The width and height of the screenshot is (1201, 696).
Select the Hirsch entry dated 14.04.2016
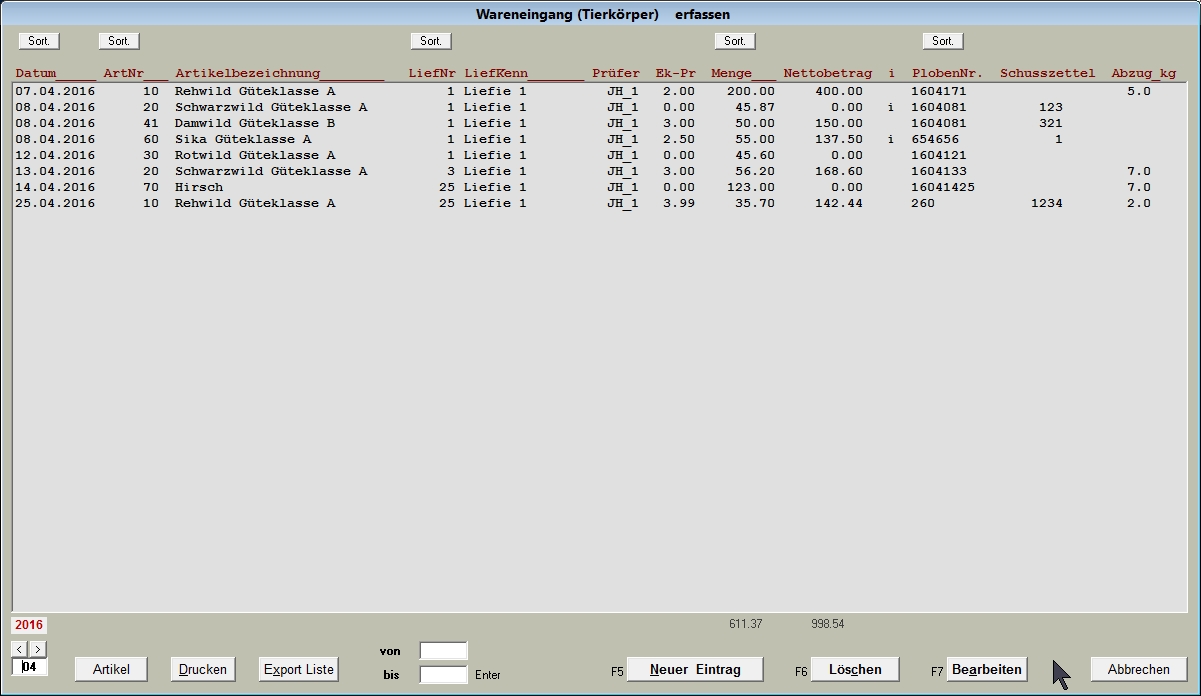pos(199,187)
